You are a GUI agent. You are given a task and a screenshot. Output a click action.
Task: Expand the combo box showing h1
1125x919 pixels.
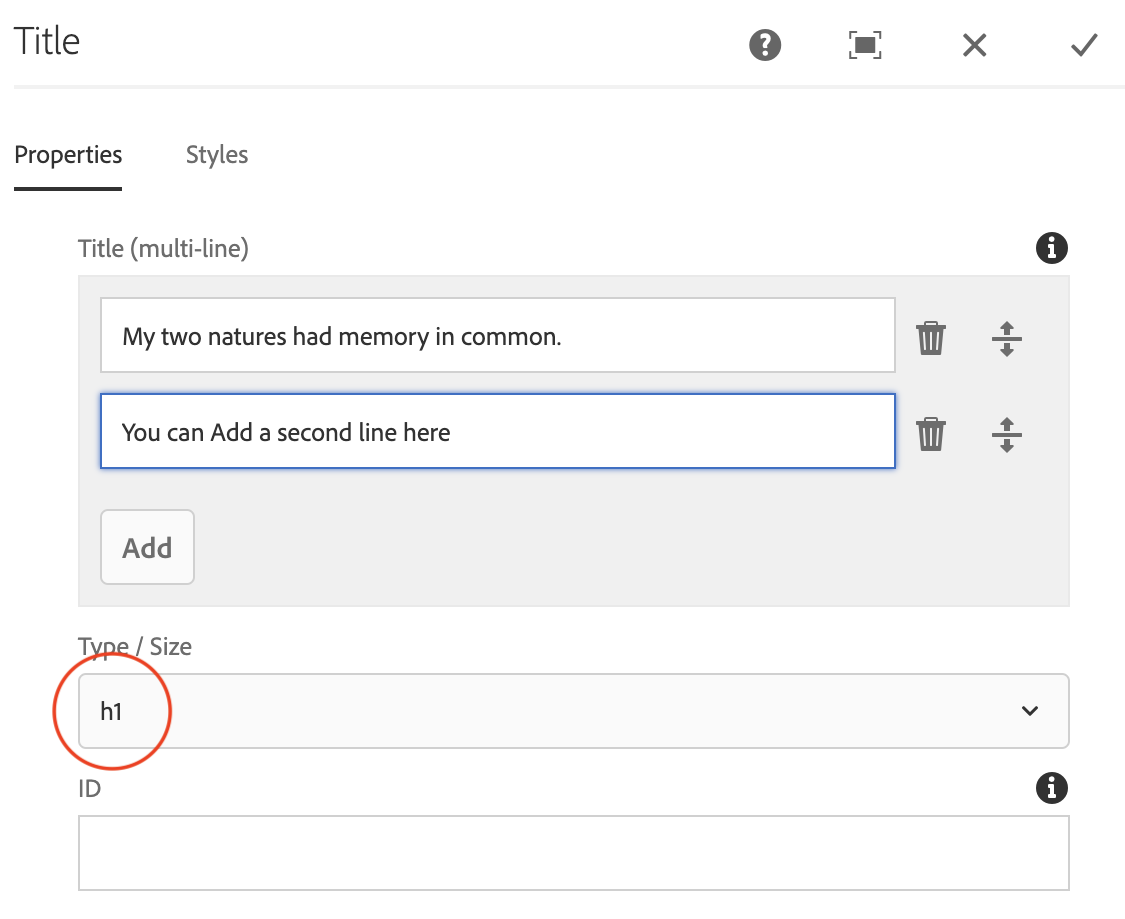(x=573, y=711)
